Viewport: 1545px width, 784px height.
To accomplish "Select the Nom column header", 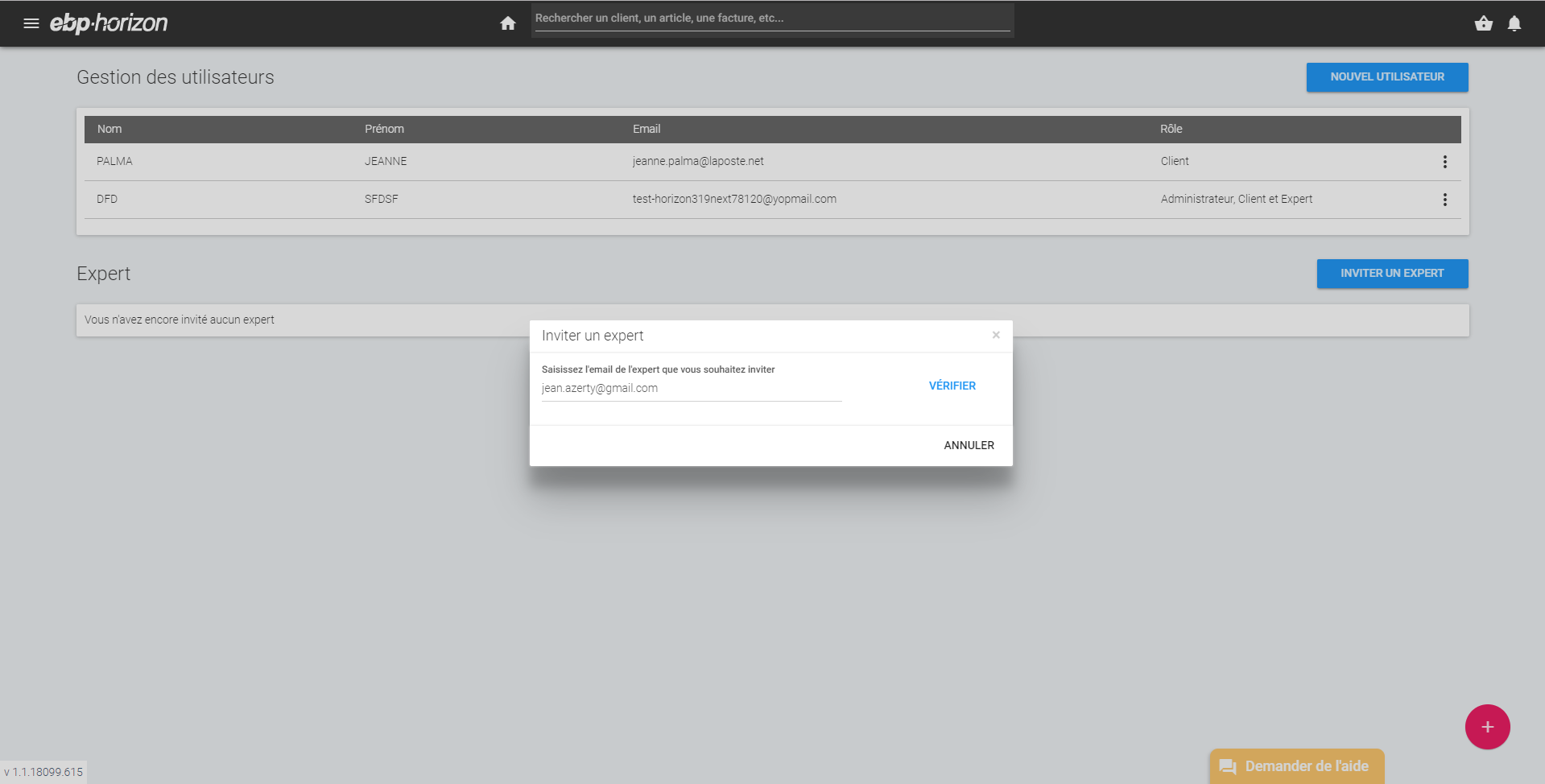I will (x=109, y=129).
